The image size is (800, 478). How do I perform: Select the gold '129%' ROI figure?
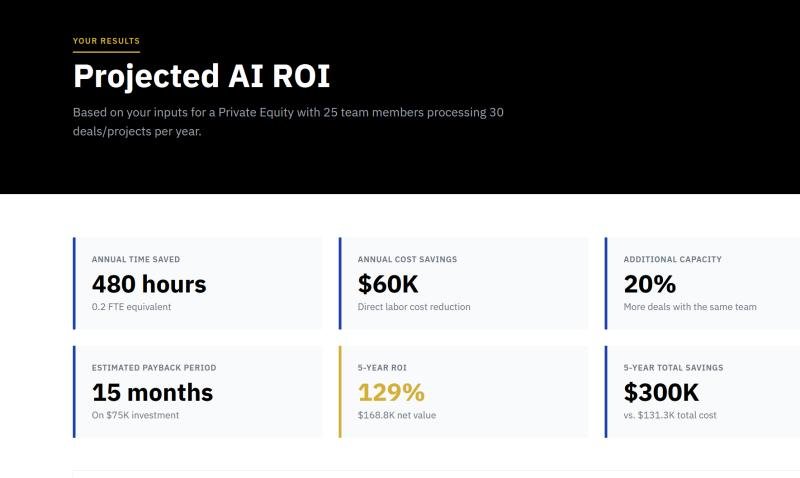point(391,392)
